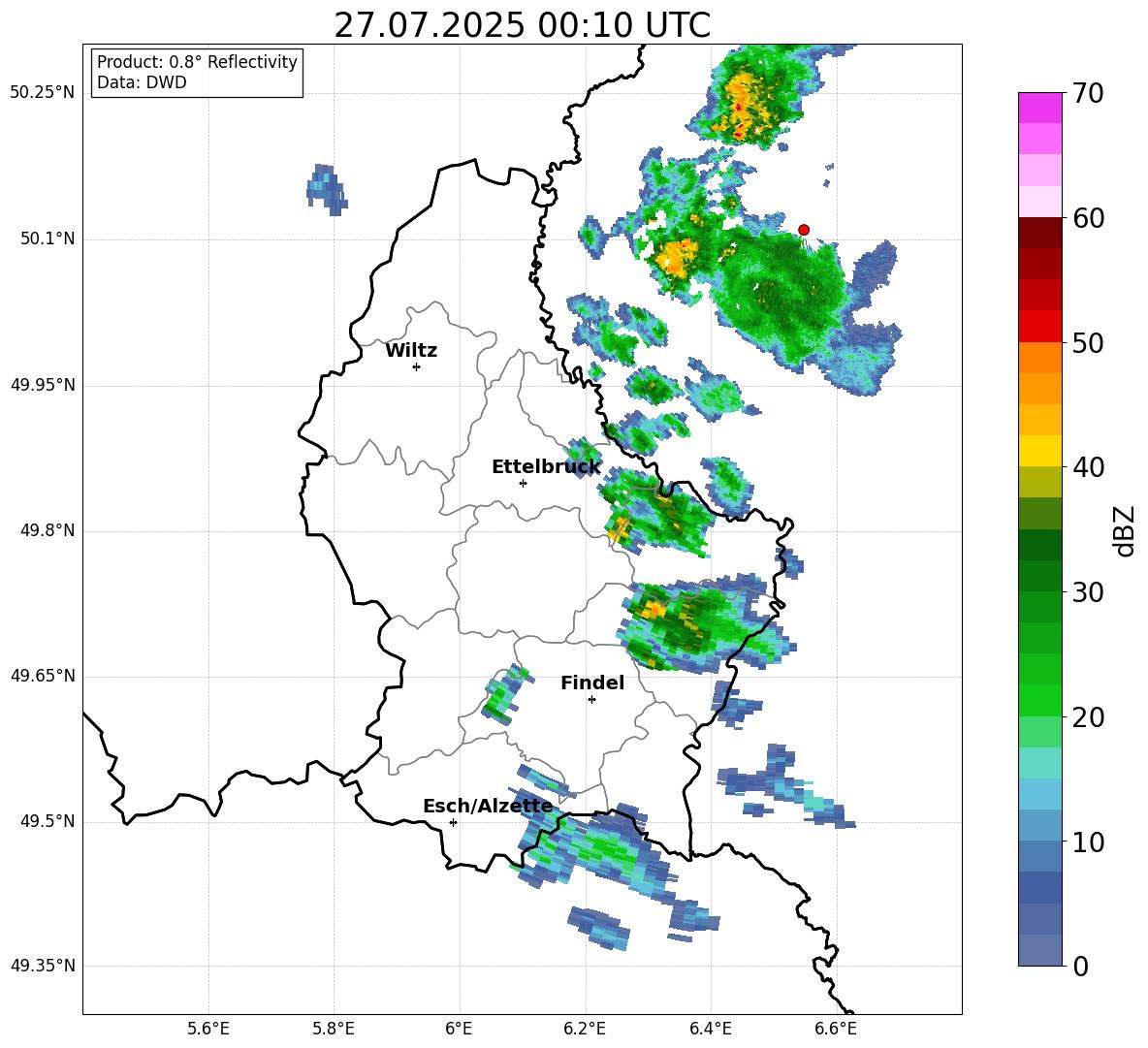This screenshot has width=1148, height=1048.
Task: Click the 30 tick on colorbar
Action: click(x=1088, y=592)
